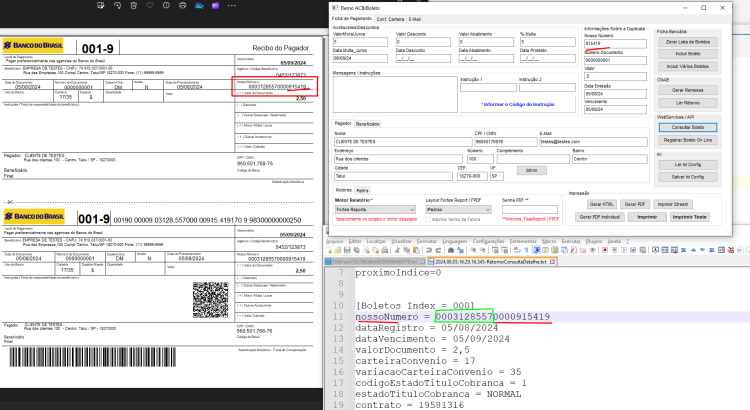Click the open folder icon in Notepad++

(x=338, y=250)
